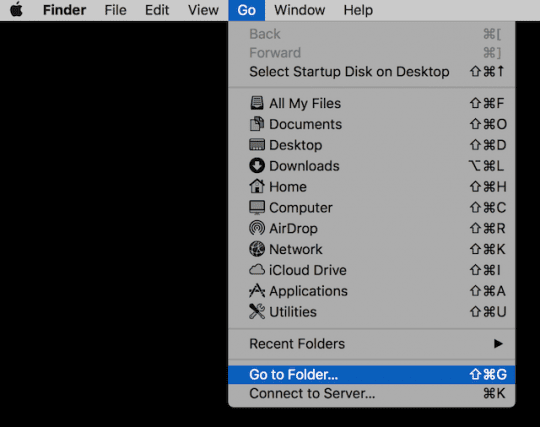
Task: Click the Documents folder icon
Action: 257,124
